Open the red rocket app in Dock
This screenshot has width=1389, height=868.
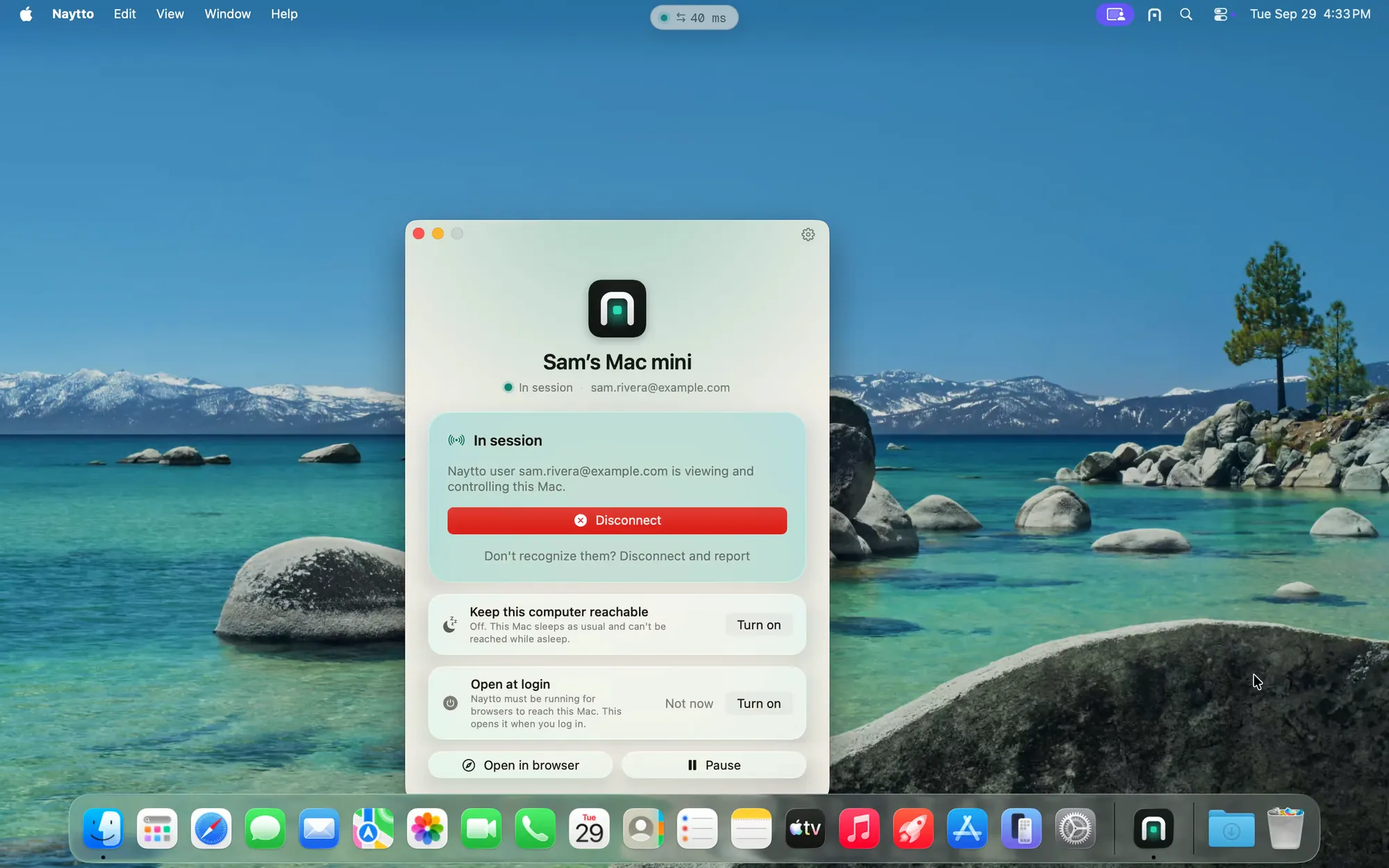pyautogui.click(x=913, y=828)
